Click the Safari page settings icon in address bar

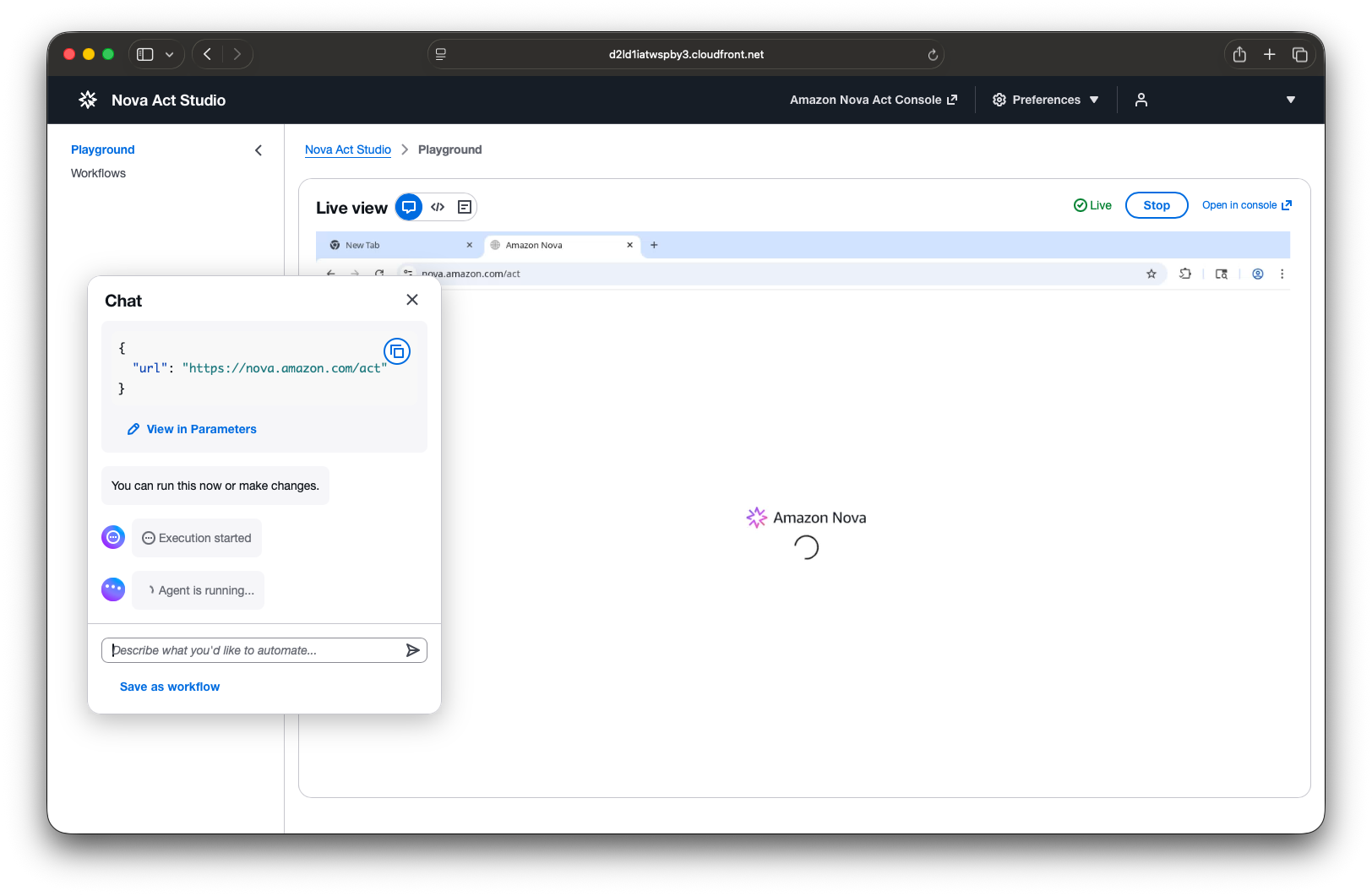pos(441,54)
